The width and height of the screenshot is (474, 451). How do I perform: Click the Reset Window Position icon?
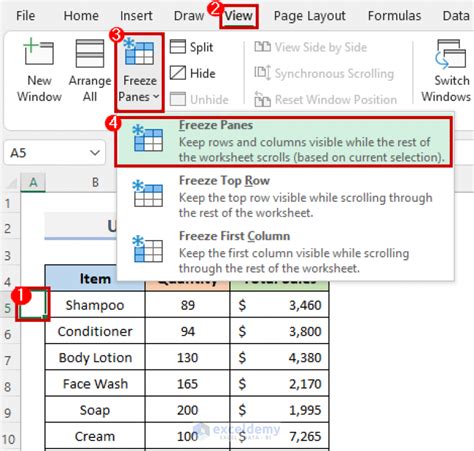pos(262,99)
